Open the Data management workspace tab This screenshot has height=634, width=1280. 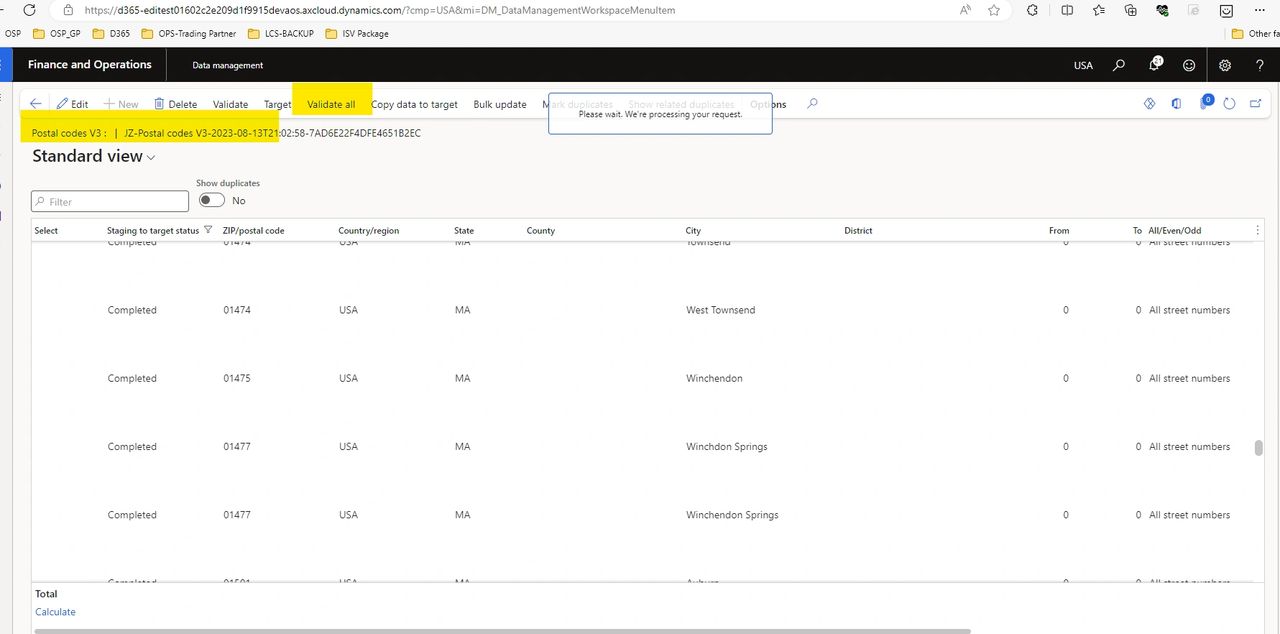tap(227, 64)
